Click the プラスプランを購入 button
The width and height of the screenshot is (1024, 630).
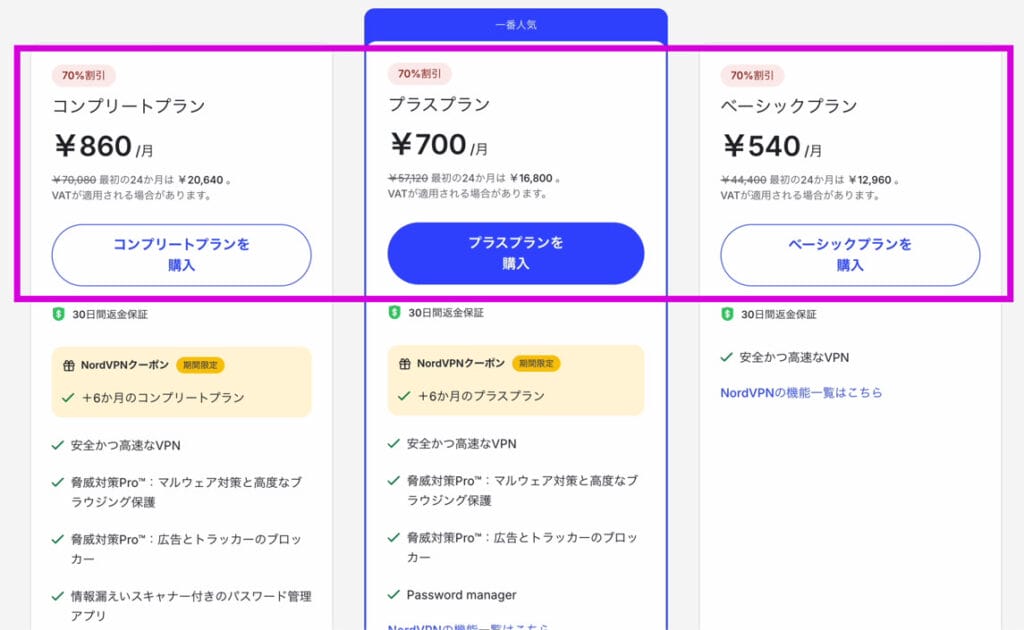pyautogui.click(x=516, y=253)
